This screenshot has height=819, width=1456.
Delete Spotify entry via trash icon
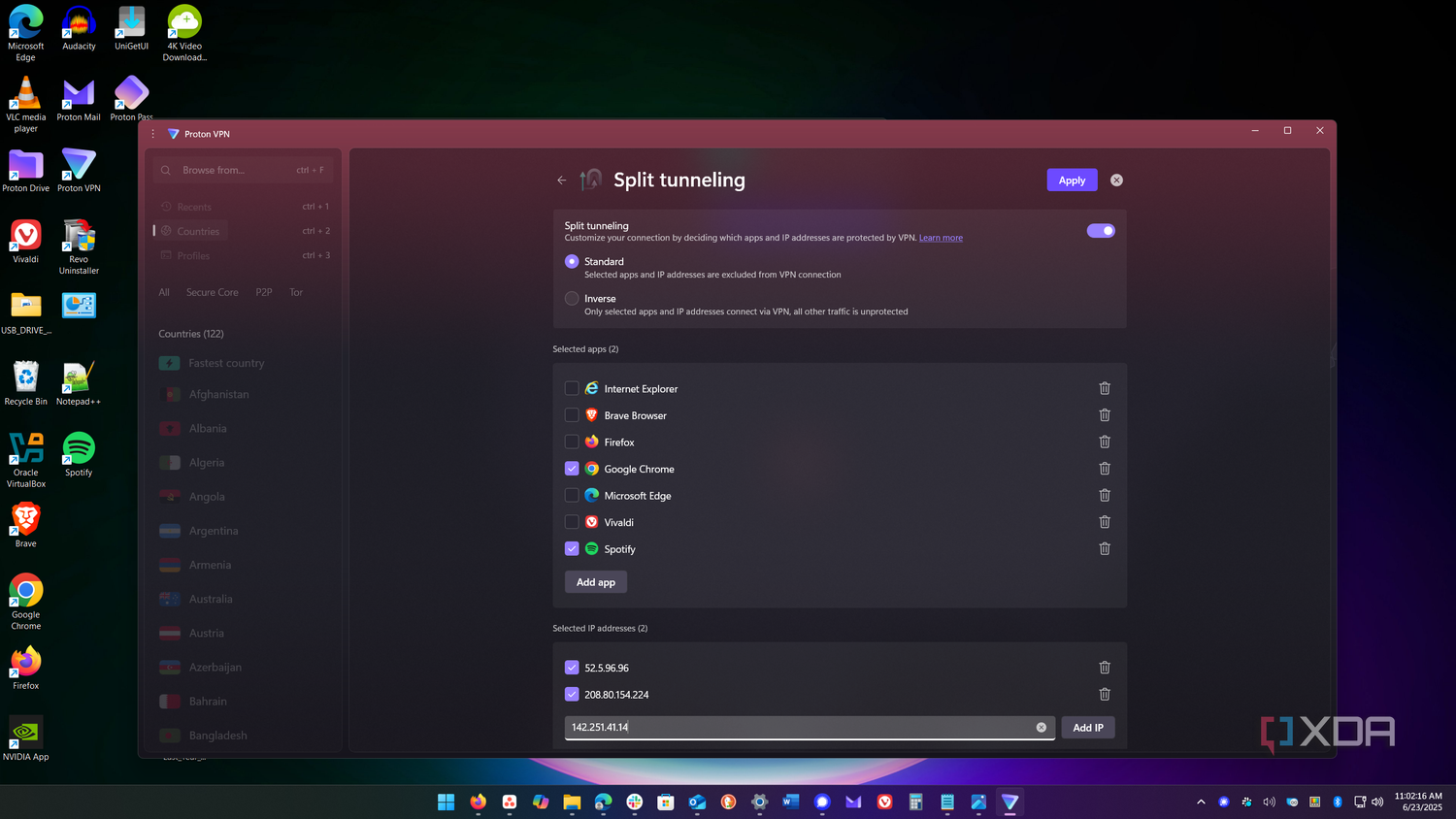point(1105,548)
